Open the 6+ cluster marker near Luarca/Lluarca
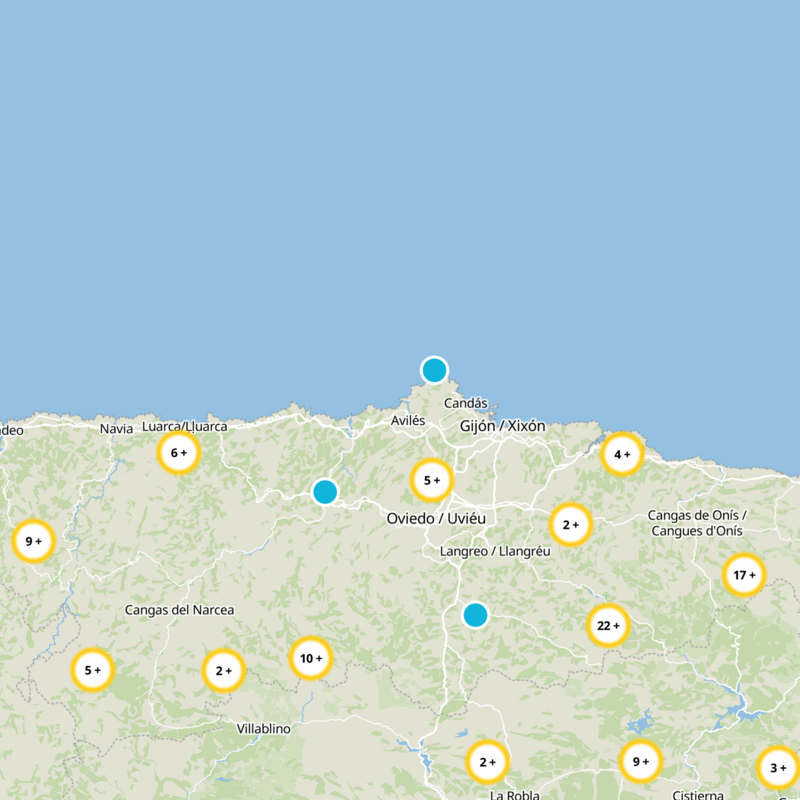The image size is (800, 800). click(180, 451)
